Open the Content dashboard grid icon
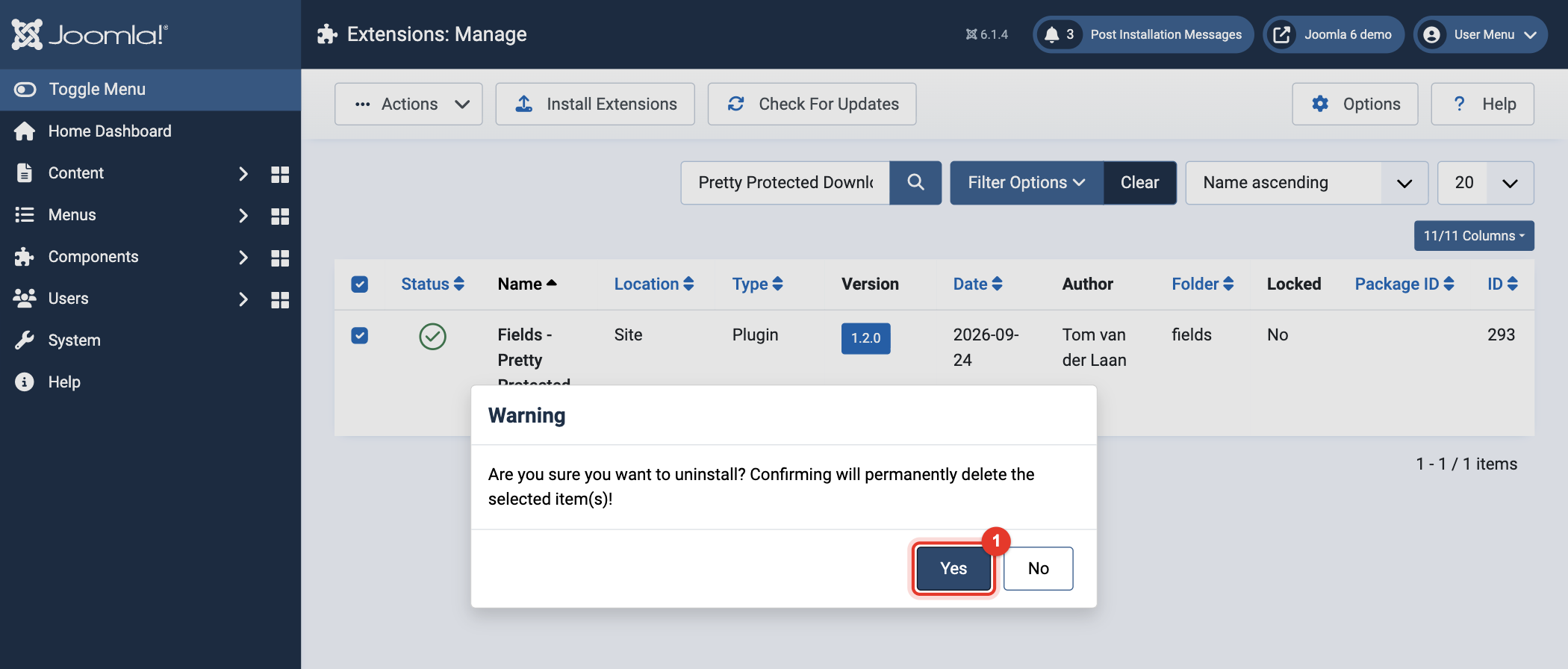 pyautogui.click(x=280, y=174)
